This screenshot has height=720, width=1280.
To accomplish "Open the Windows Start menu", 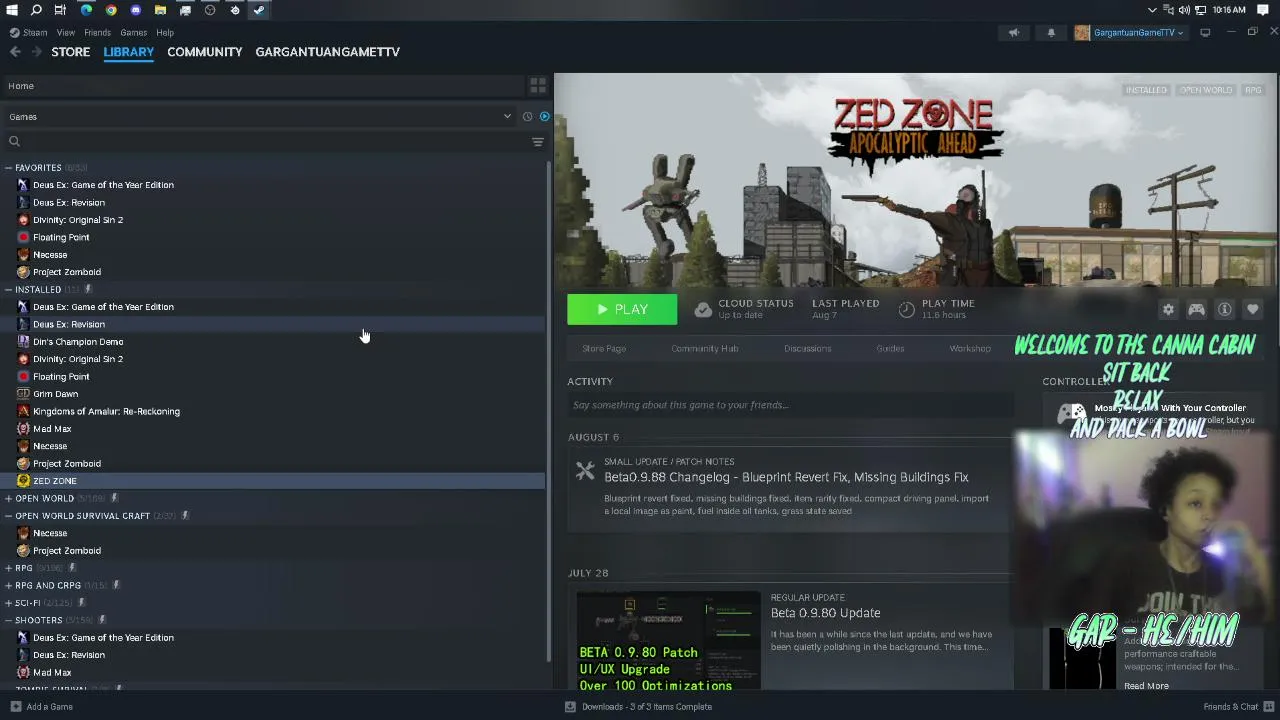I will pyautogui.click(x=12, y=10).
